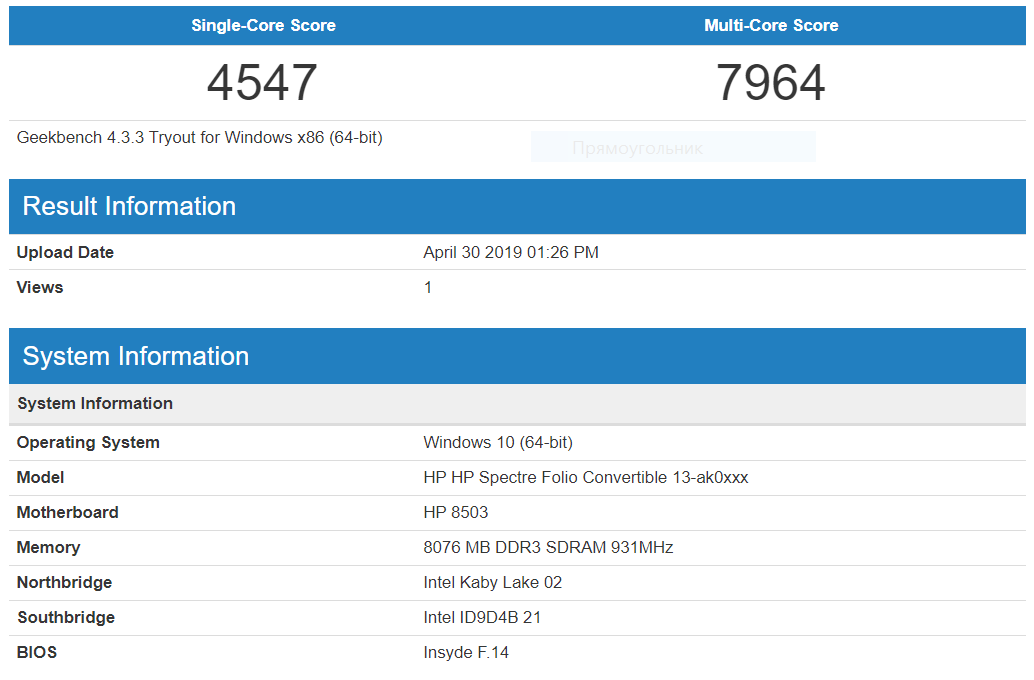Select the value "Intel ID9D4B 21"
The height and width of the screenshot is (680, 1034).
point(482,617)
